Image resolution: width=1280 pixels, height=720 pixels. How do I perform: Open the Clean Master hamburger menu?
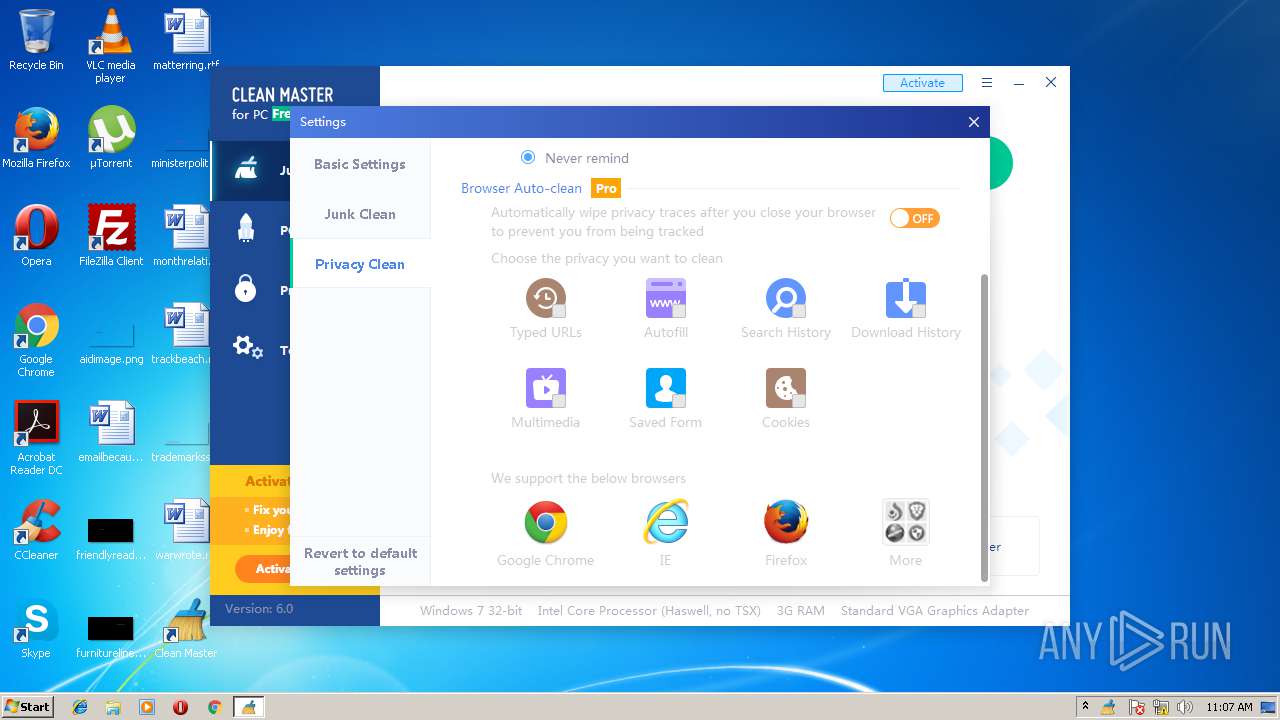987,83
